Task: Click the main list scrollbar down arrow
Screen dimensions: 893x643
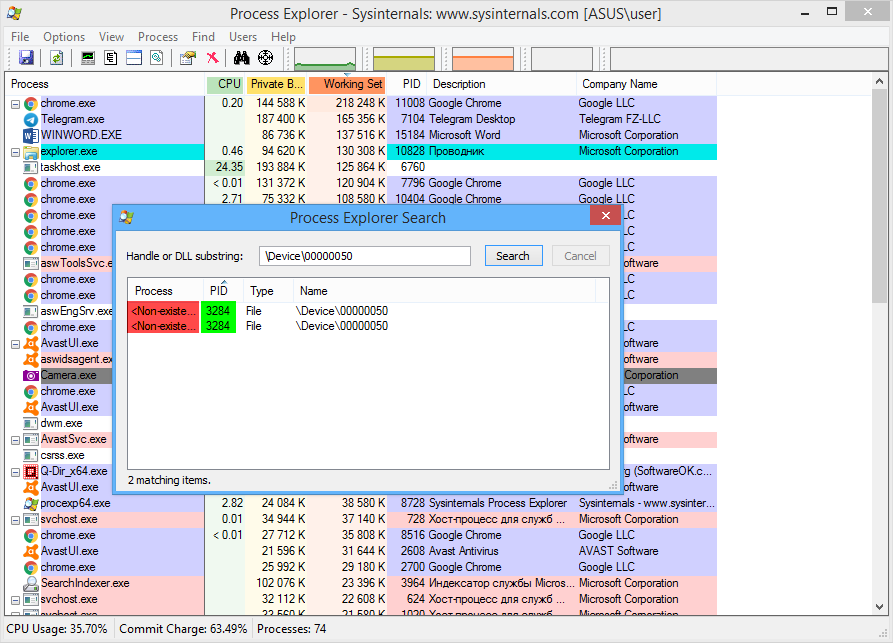Action: point(879,607)
